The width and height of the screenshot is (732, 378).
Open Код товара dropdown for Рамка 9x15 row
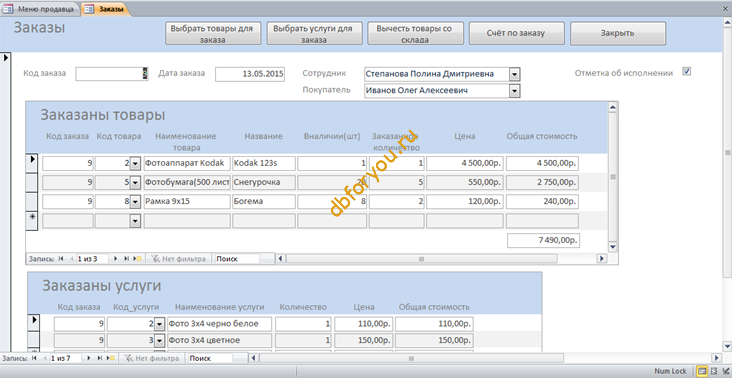click(x=135, y=202)
